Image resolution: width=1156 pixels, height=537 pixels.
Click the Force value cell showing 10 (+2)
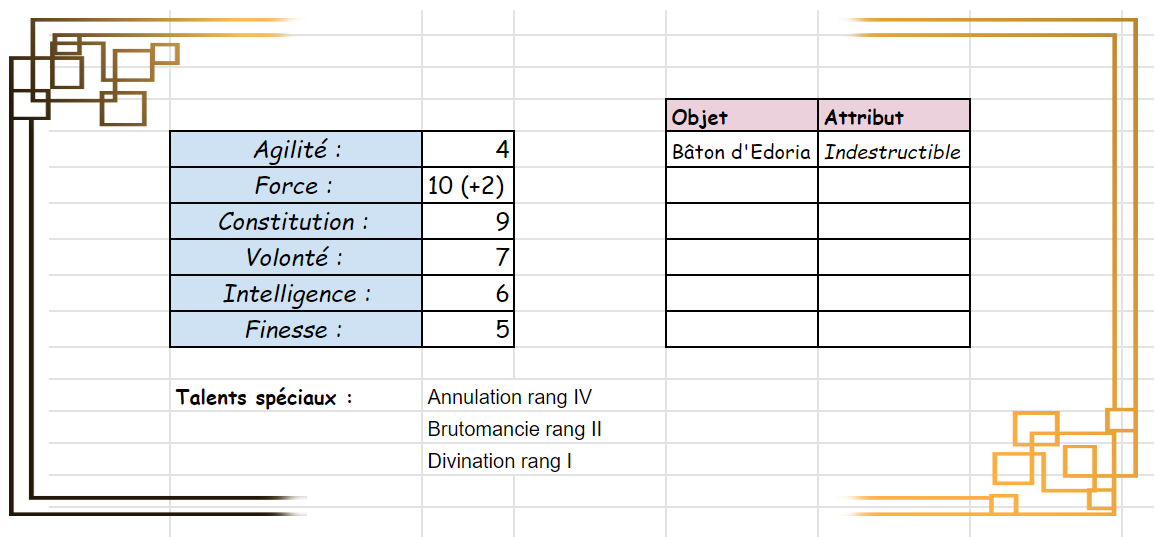click(468, 186)
